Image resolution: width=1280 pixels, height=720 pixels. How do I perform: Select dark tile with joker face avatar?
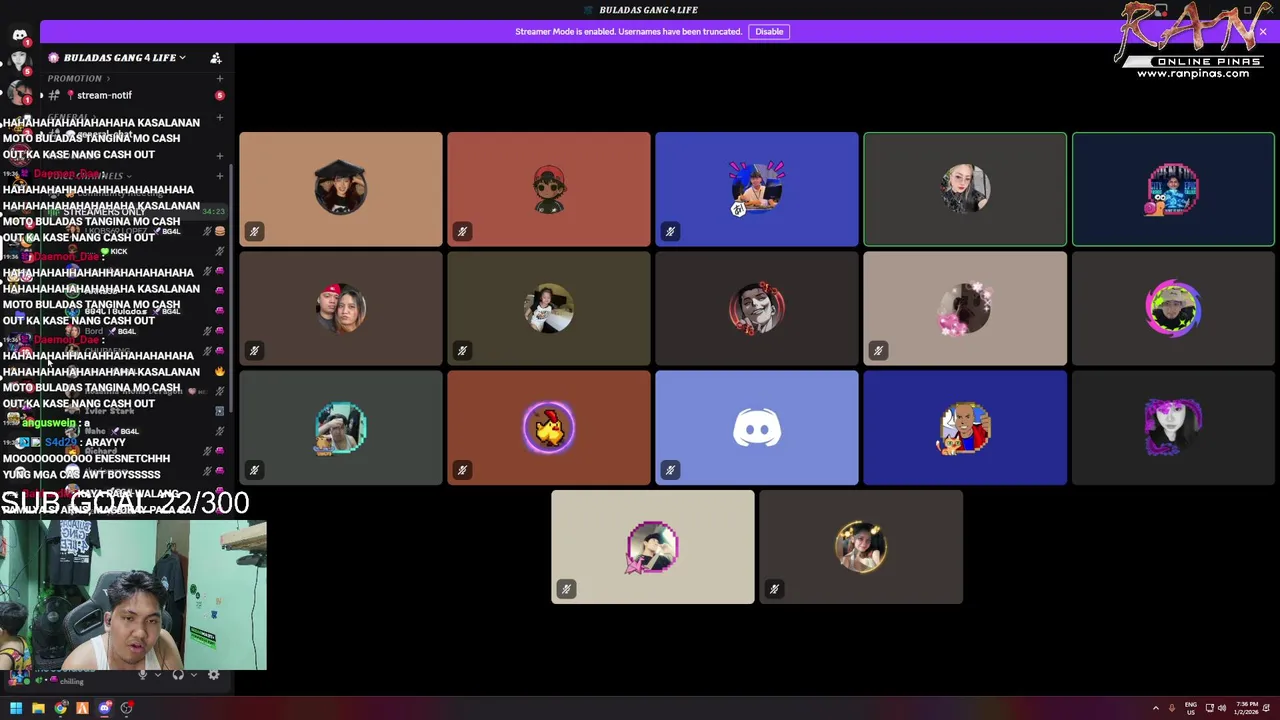pyautogui.click(x=757, y=308)
